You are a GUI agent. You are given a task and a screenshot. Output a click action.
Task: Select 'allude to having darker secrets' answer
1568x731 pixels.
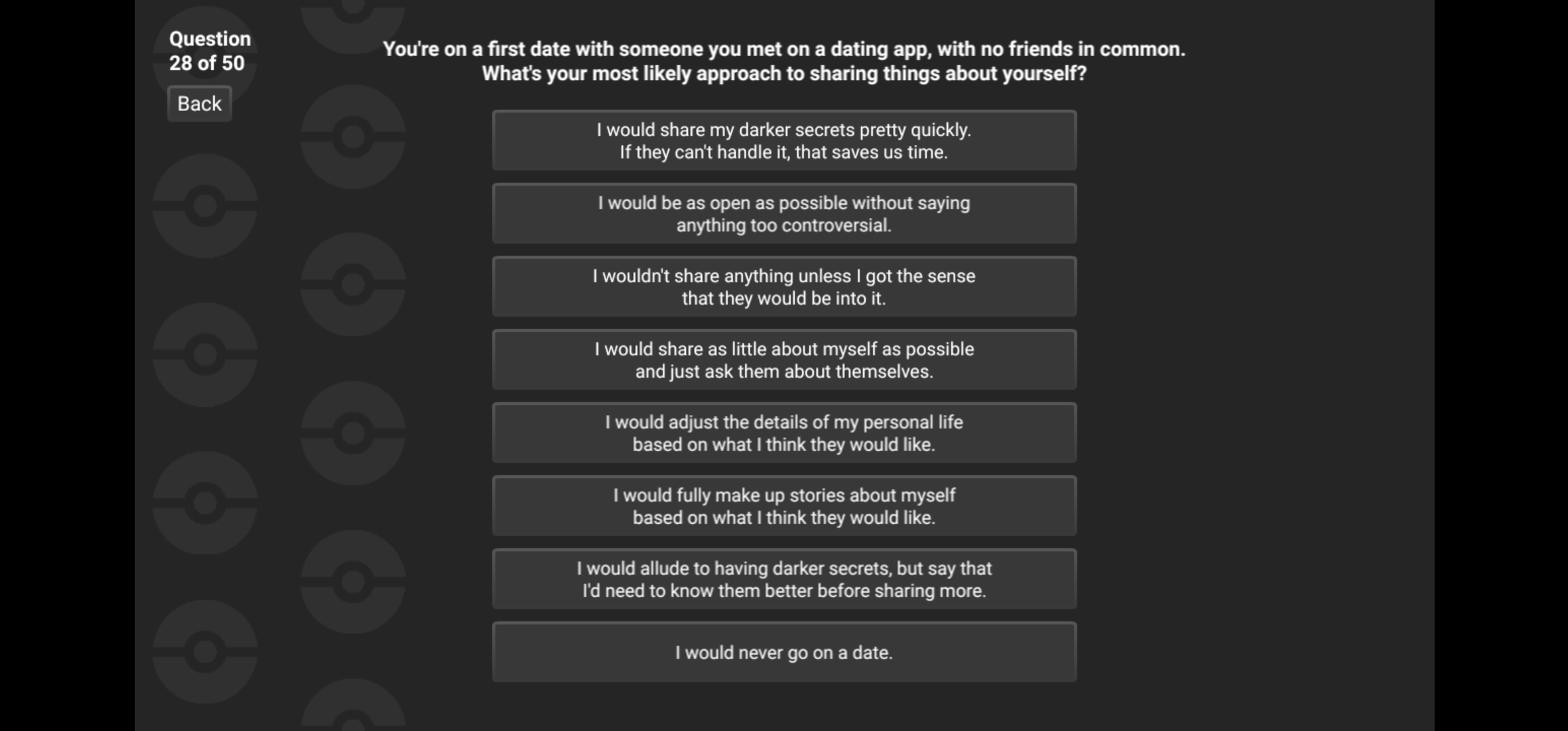784,579
